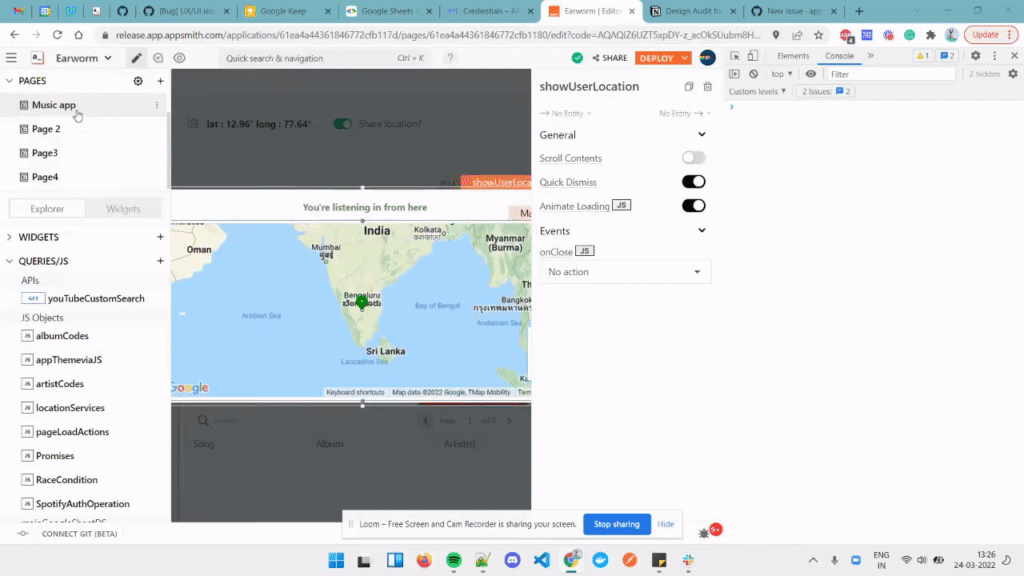Expand the WIDGETS section
The height and width of the screenshot is (576, 1024).
(9, 237)
